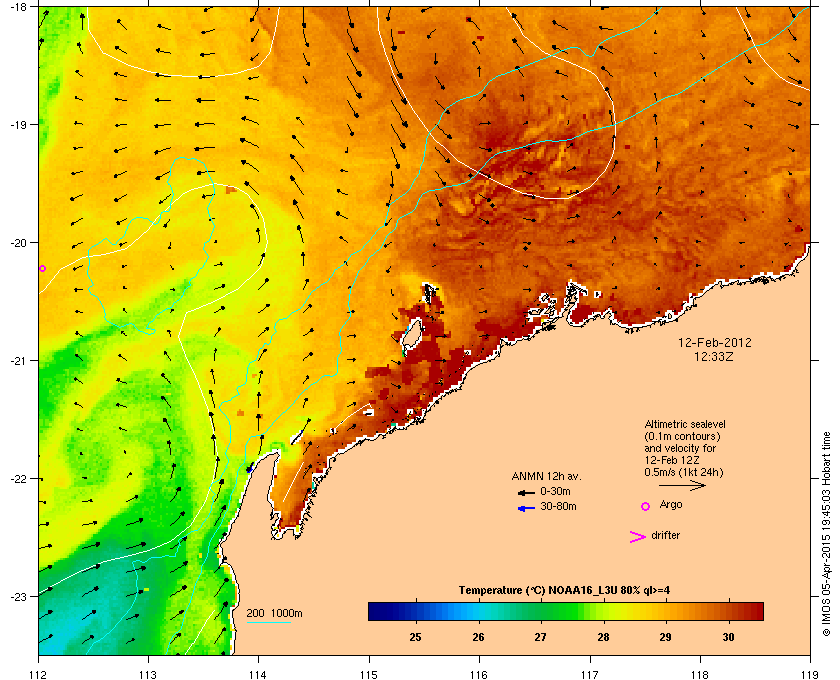Click the green 27°C section of colorbar
This screenshot has width=840, height=680.
(x=541, y=611)
